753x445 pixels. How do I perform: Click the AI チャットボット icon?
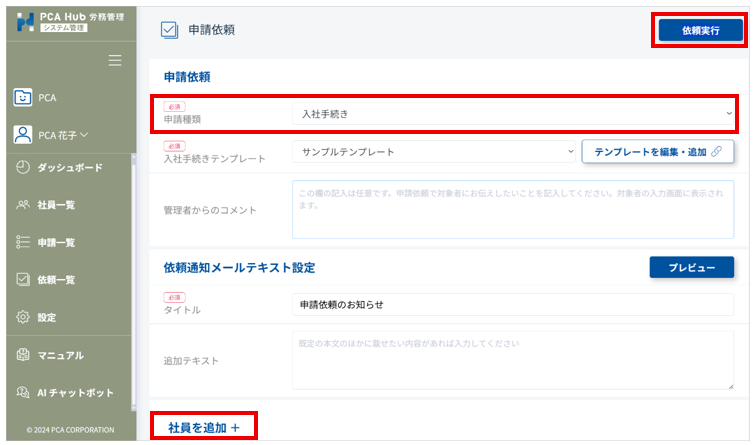pos(23,393)
